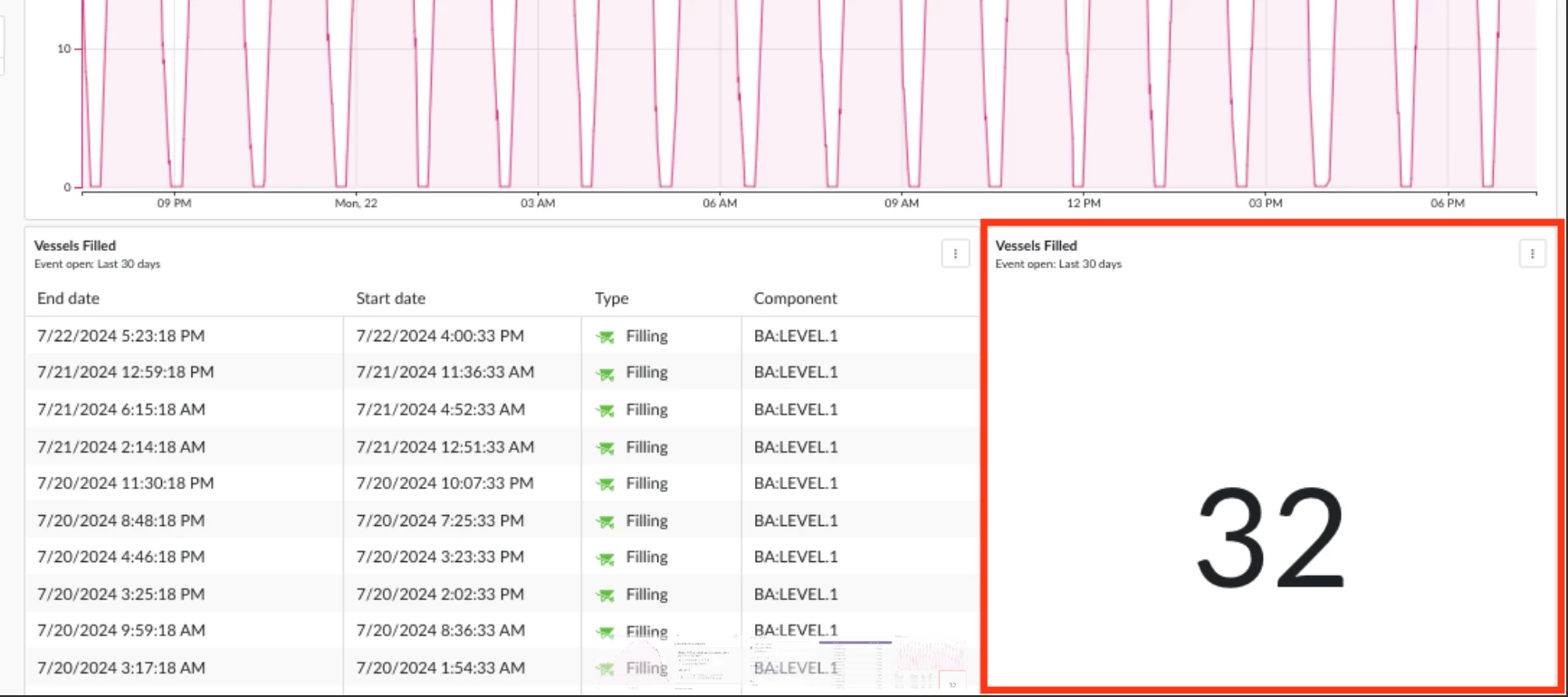This screenshot has width=1568, height=697.
Task: Select start date 7/20/2024 8:36:33 AM
Action: coord(440,630)
